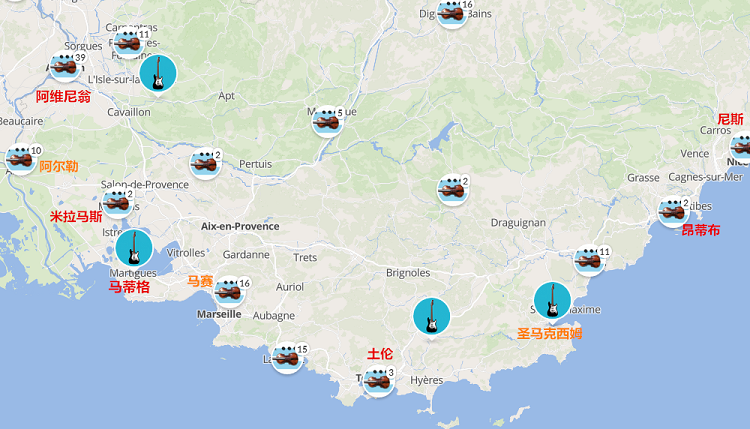The height and width of the screenshot is (429, 750).
Task: Click the Draguignan town label
Action: [518, 223]
